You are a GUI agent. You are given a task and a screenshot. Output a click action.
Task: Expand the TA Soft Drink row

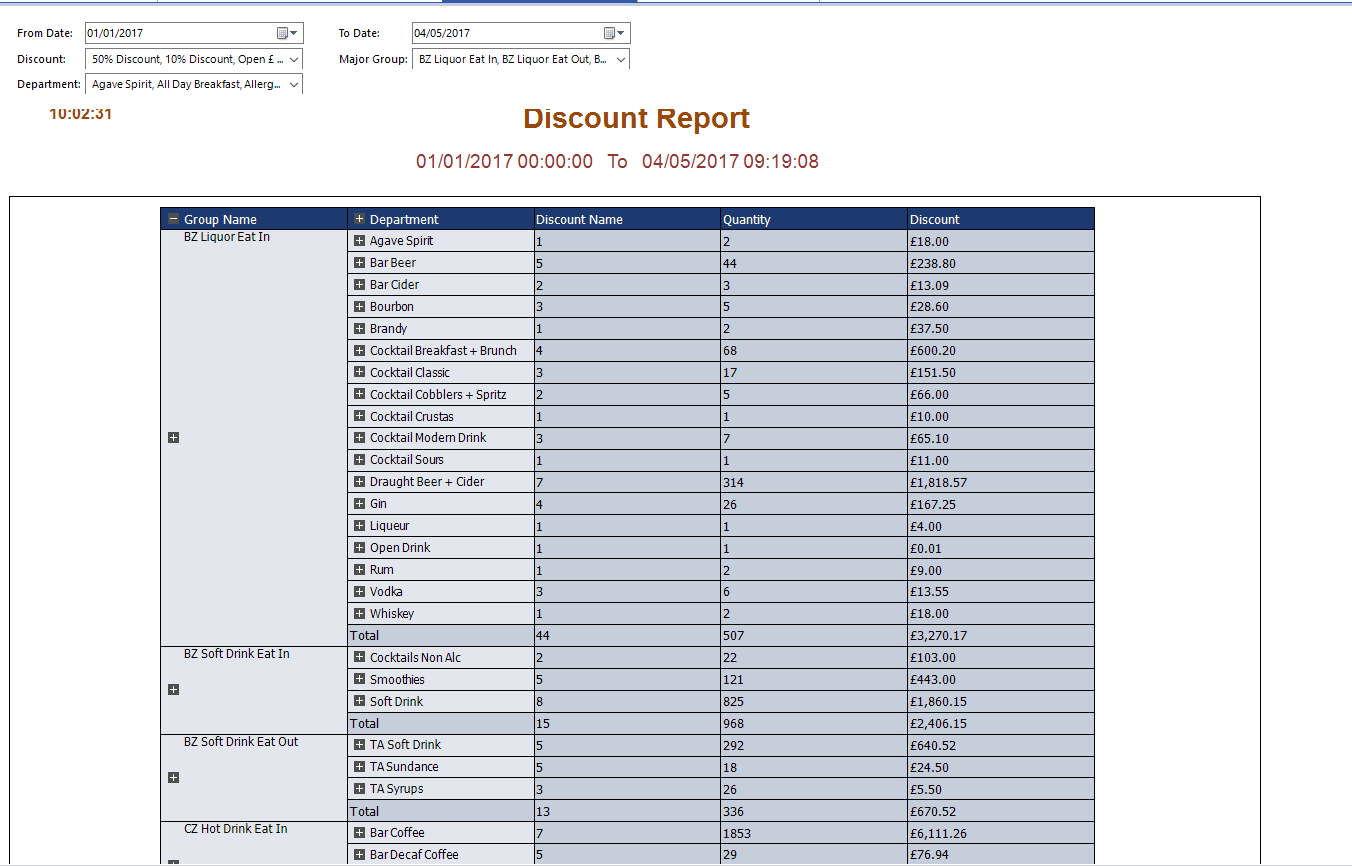click(x=359, y=744)
